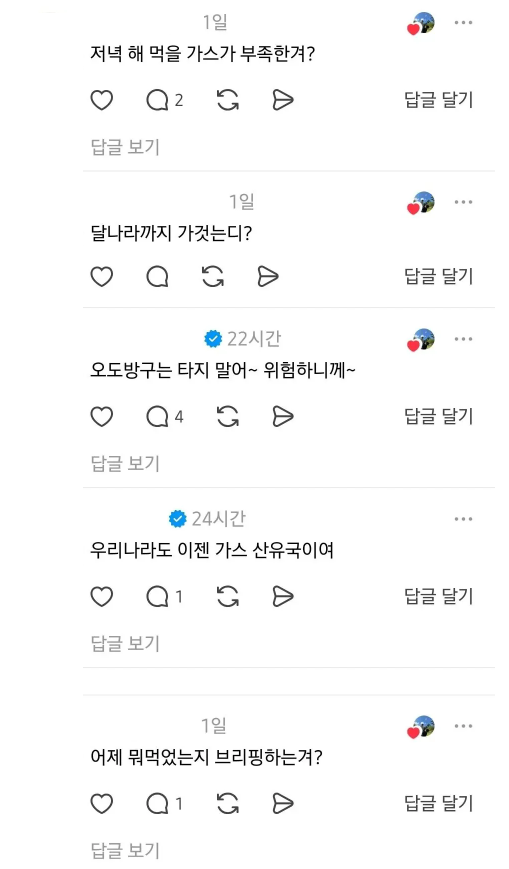Open replies bubble on '저녁 해 먹을 가스가 부족한겨?'

(x=164, y=100)
